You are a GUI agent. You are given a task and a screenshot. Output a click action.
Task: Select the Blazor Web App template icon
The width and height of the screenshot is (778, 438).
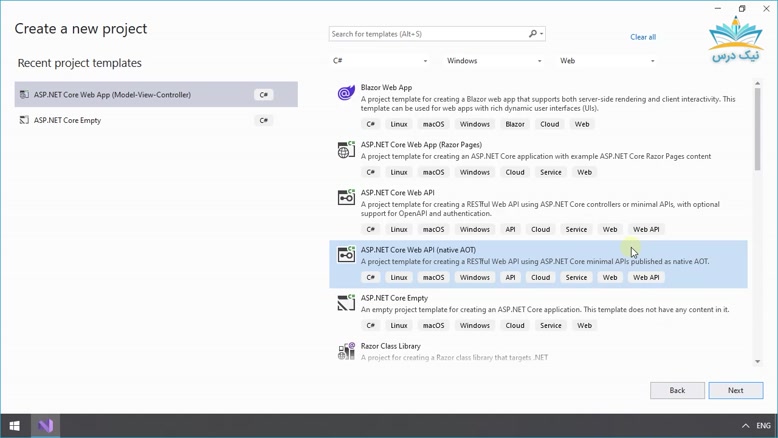click(346, 93)
